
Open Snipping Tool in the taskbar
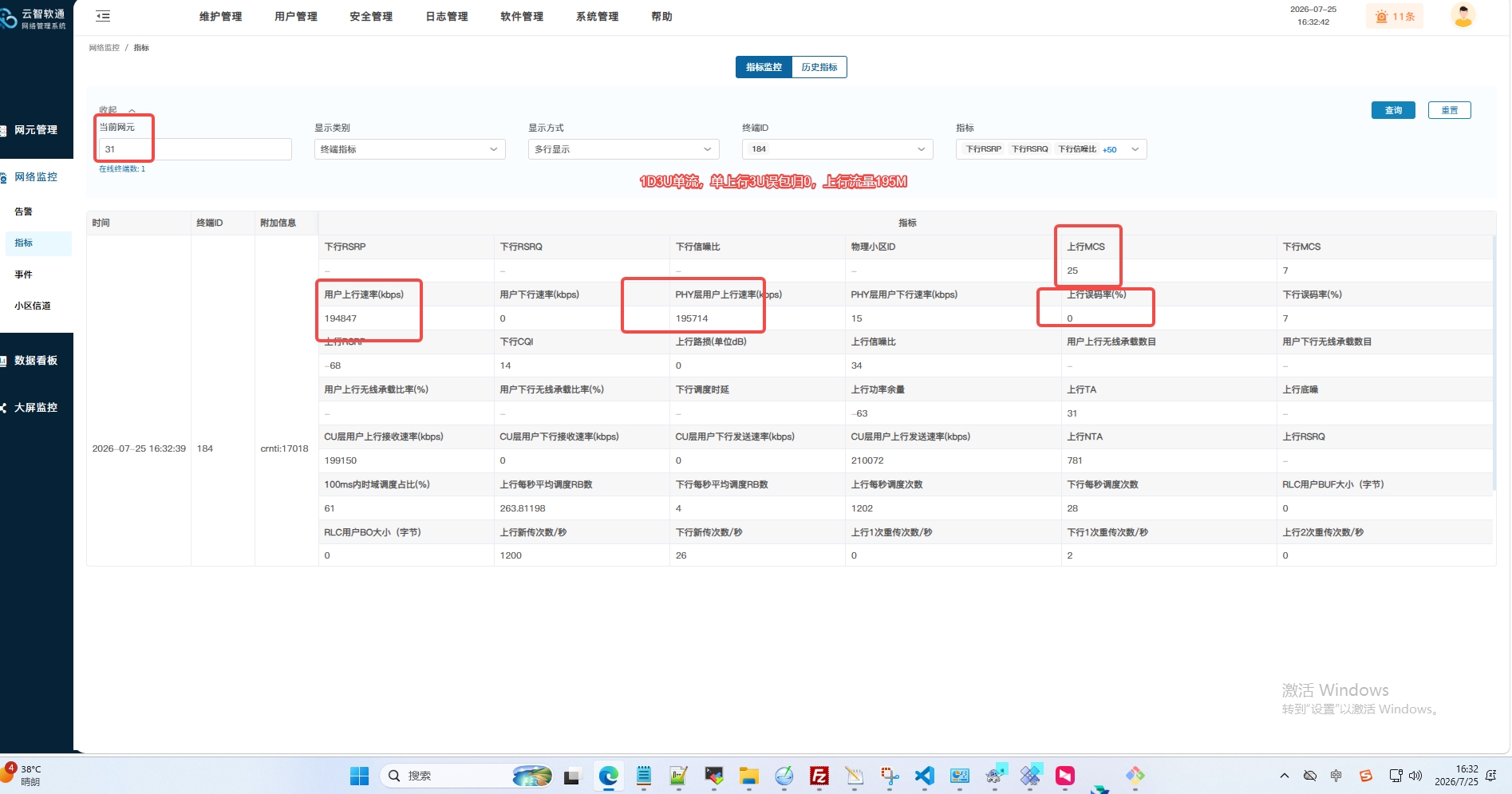(890, 776)
